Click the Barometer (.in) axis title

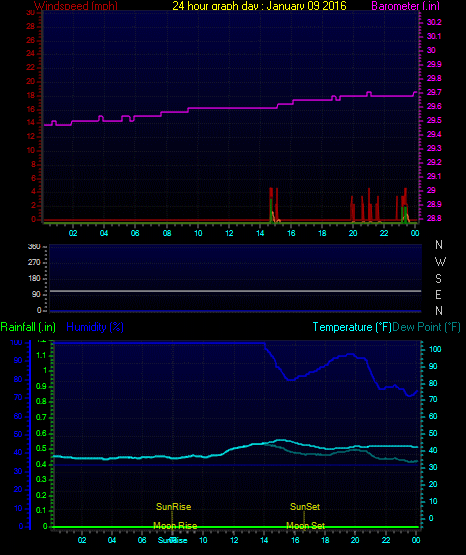405,6
